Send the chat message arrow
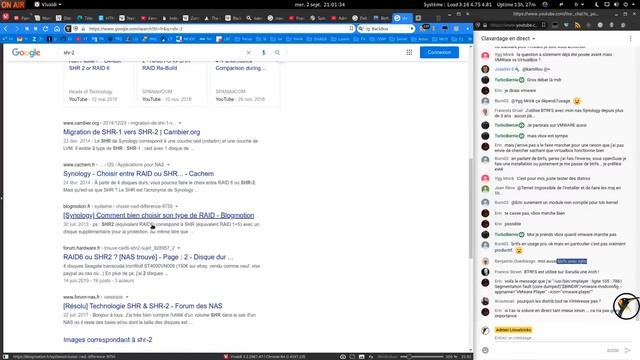 628,350
